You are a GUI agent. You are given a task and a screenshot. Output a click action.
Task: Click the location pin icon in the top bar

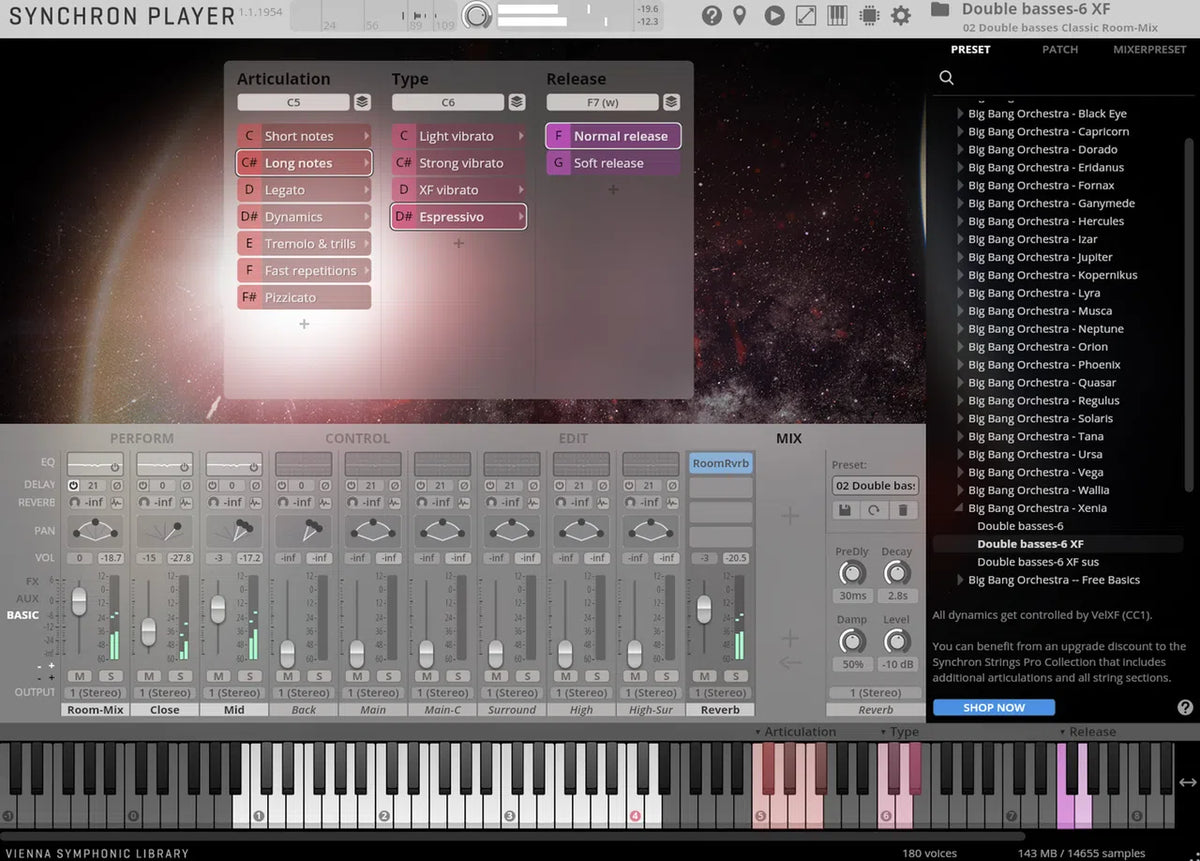740,15
